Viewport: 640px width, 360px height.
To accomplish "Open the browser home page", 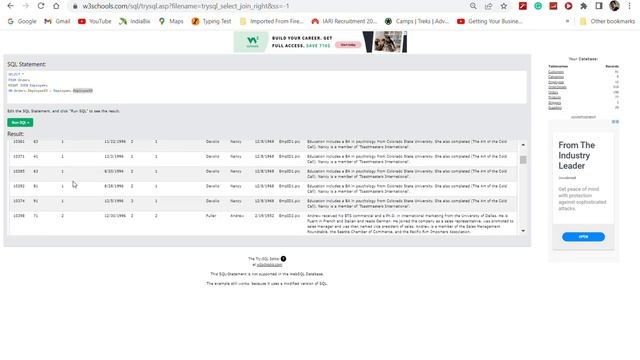I will pyautogui.click(x=56, y=6).
